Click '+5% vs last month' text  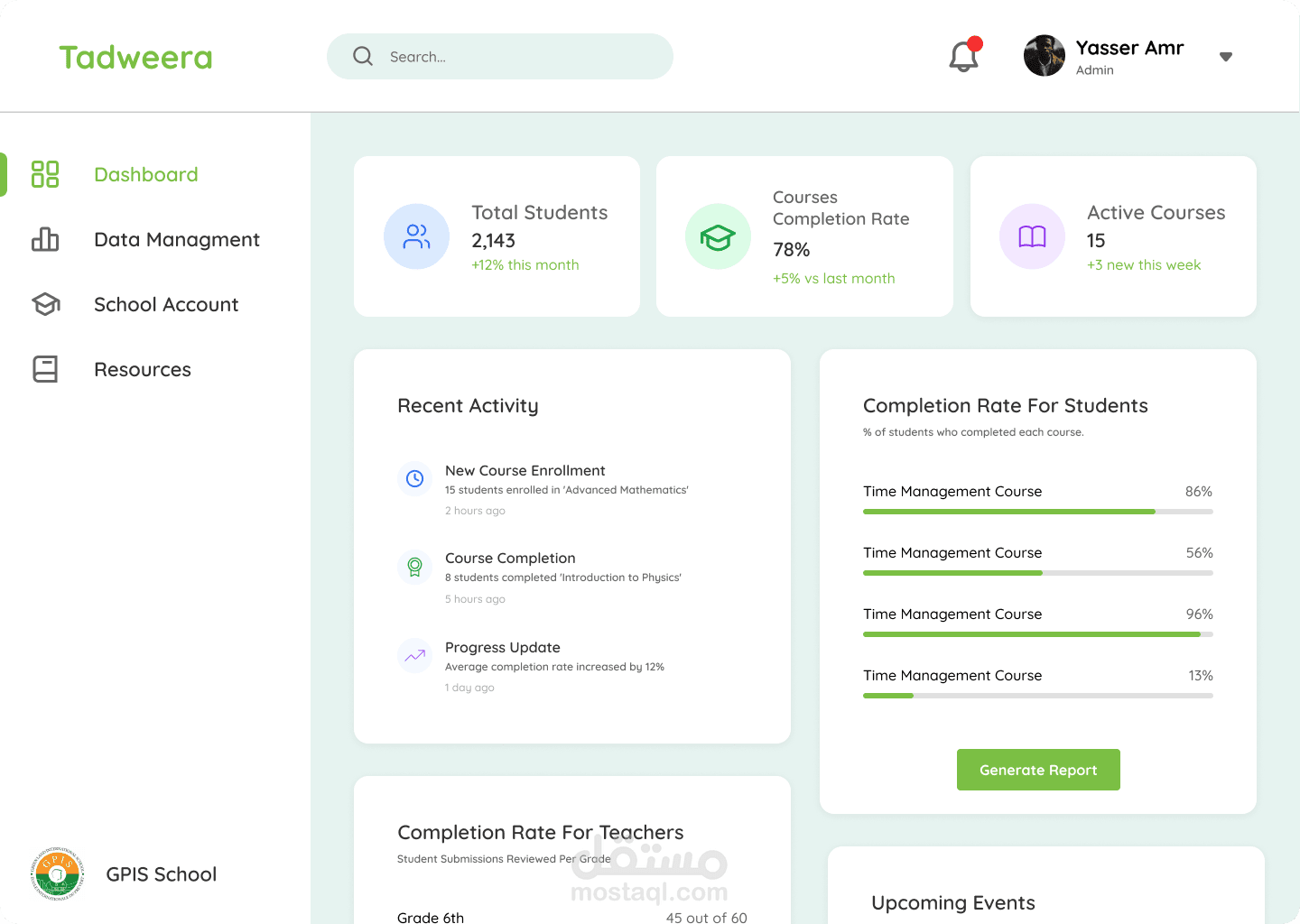click(834, 278)
